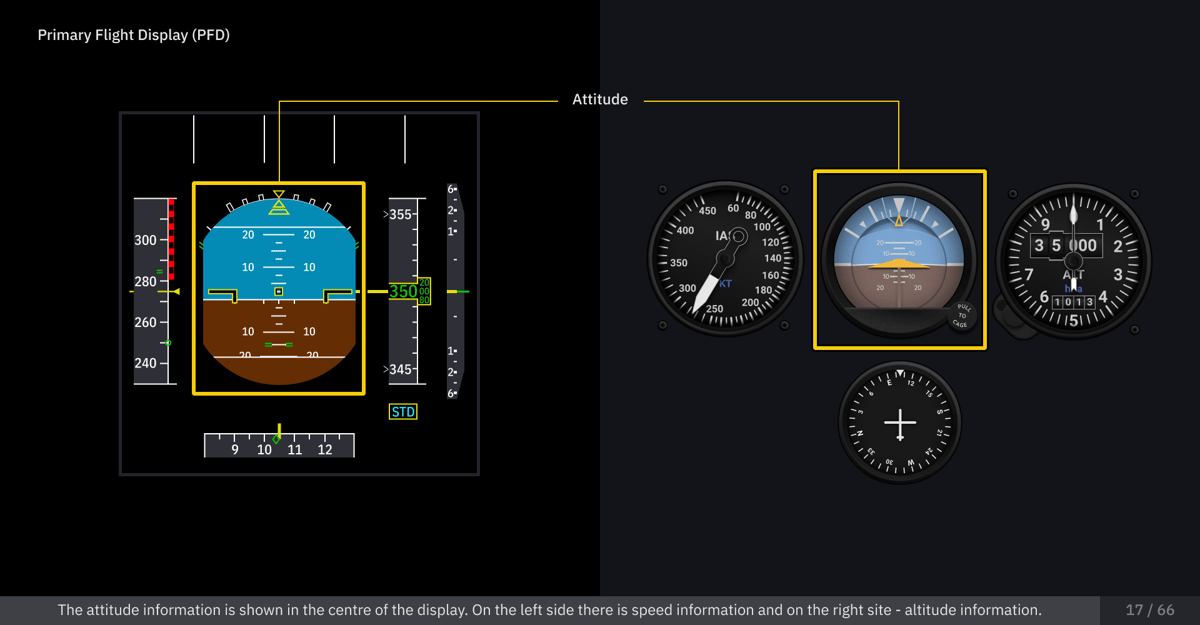Click the red overspeed band on speed tape

point(171,240)
